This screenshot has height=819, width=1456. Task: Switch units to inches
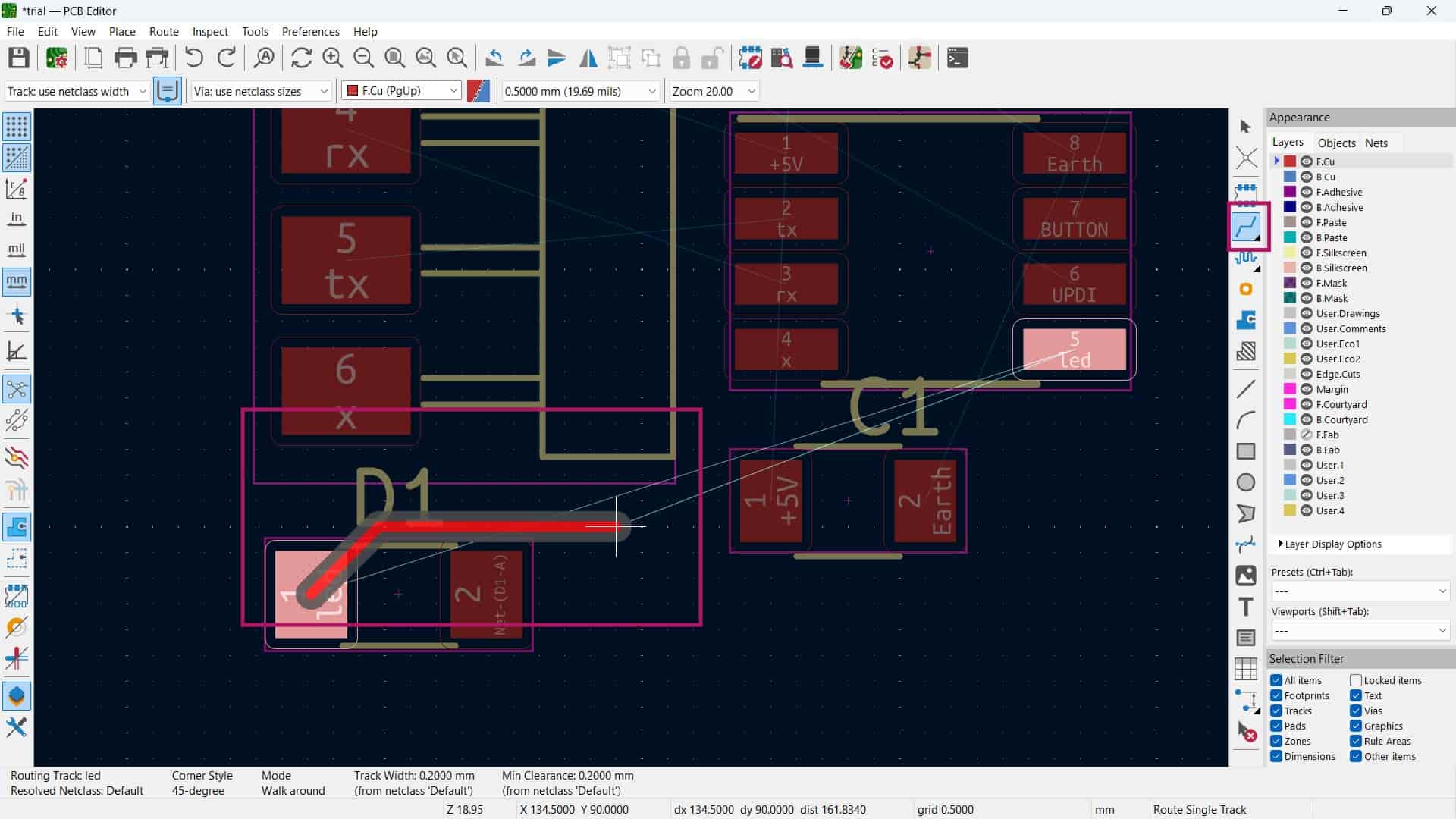click(17, 219)
